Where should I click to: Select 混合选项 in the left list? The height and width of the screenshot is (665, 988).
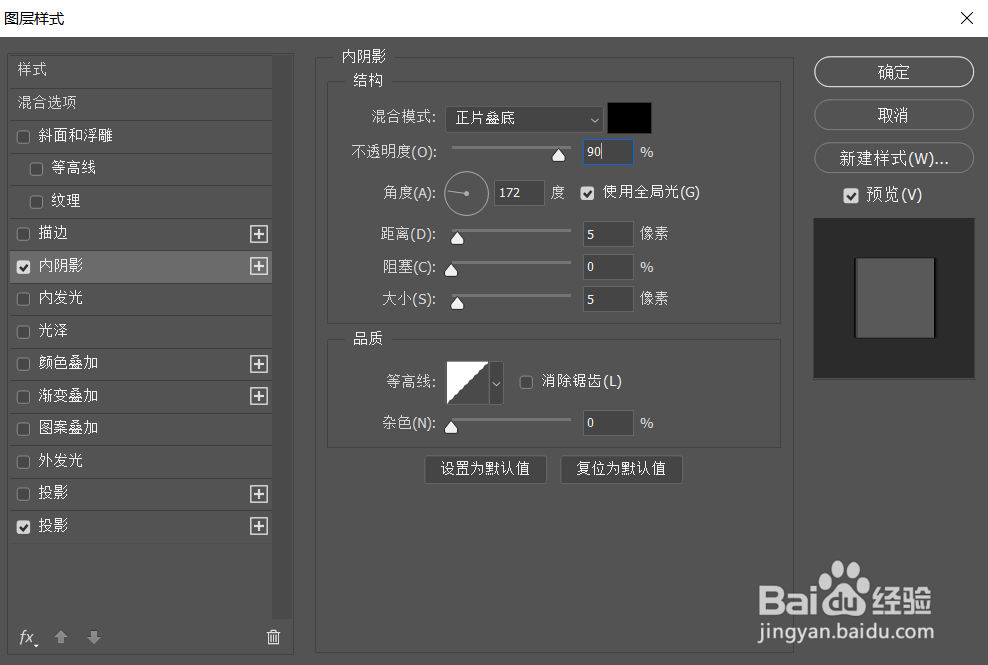(x=141, y=103)
